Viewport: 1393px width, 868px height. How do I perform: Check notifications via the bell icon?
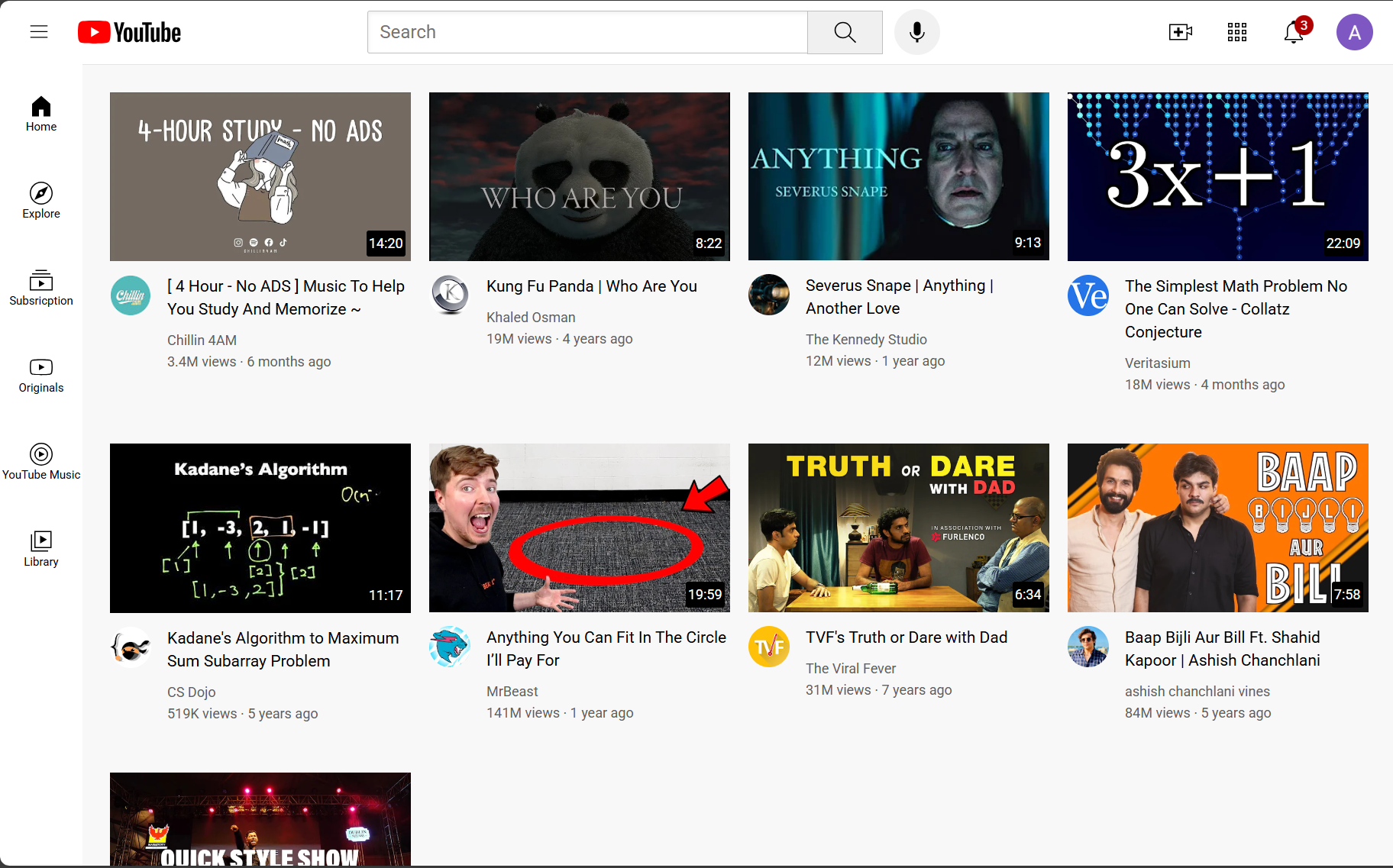coord(1292,33)
